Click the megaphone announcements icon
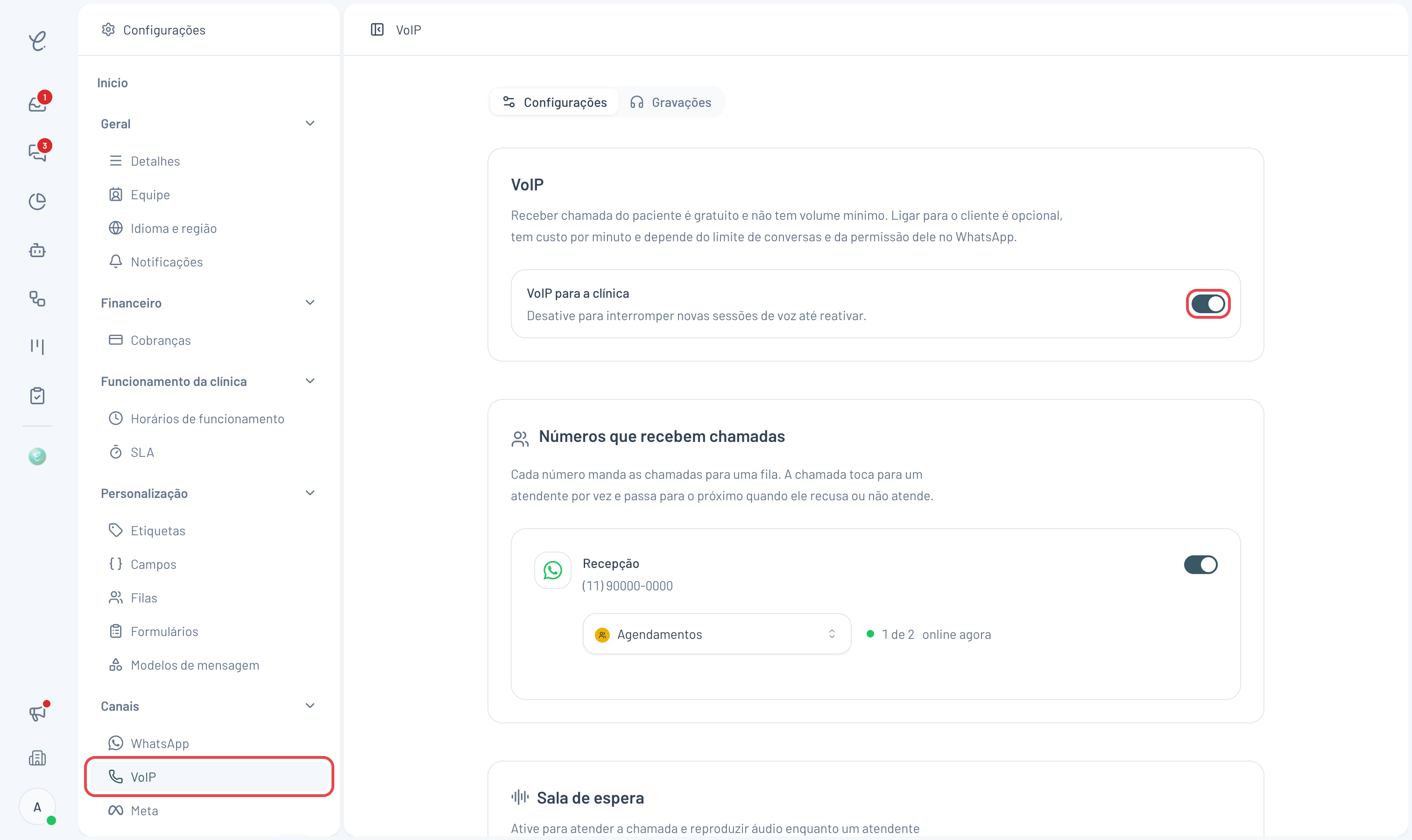The height and width of the screenshot is (840, 1412). tap(37, 712)
